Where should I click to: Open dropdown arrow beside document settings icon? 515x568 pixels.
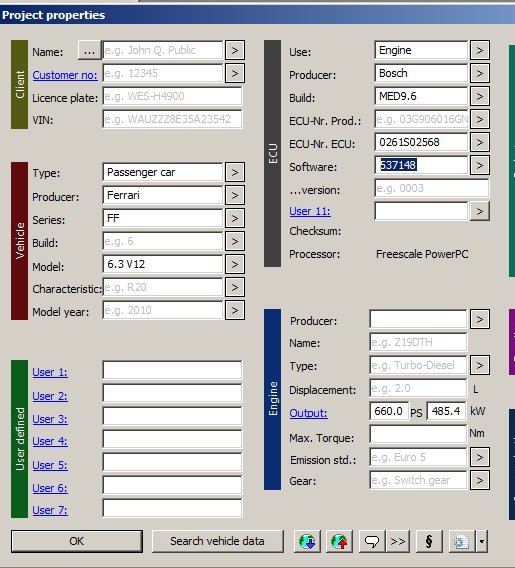(x=481, y=541)
